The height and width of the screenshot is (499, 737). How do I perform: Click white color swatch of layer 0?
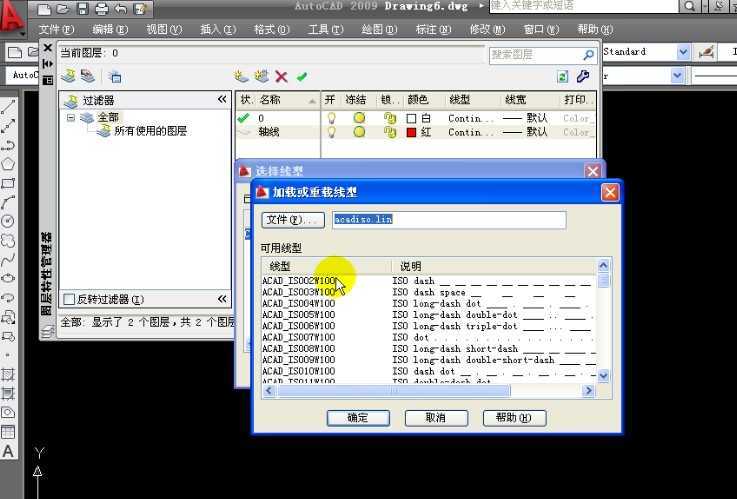click(411, 118)
